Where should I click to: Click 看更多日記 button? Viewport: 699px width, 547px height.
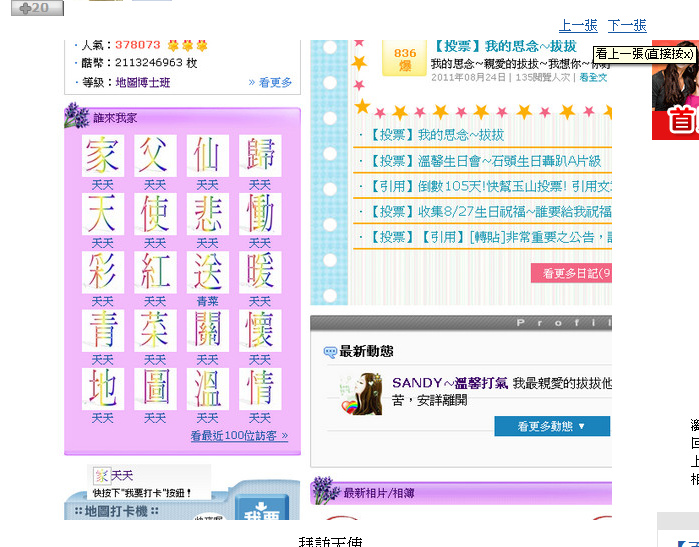click(x=571, y=273)
